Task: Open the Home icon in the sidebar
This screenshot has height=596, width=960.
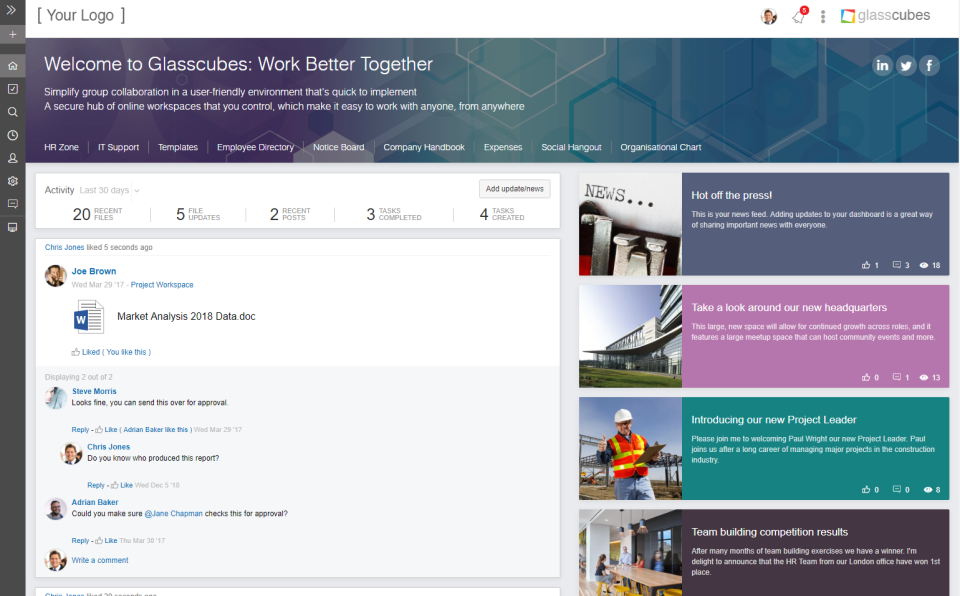Action: point(12,64)
